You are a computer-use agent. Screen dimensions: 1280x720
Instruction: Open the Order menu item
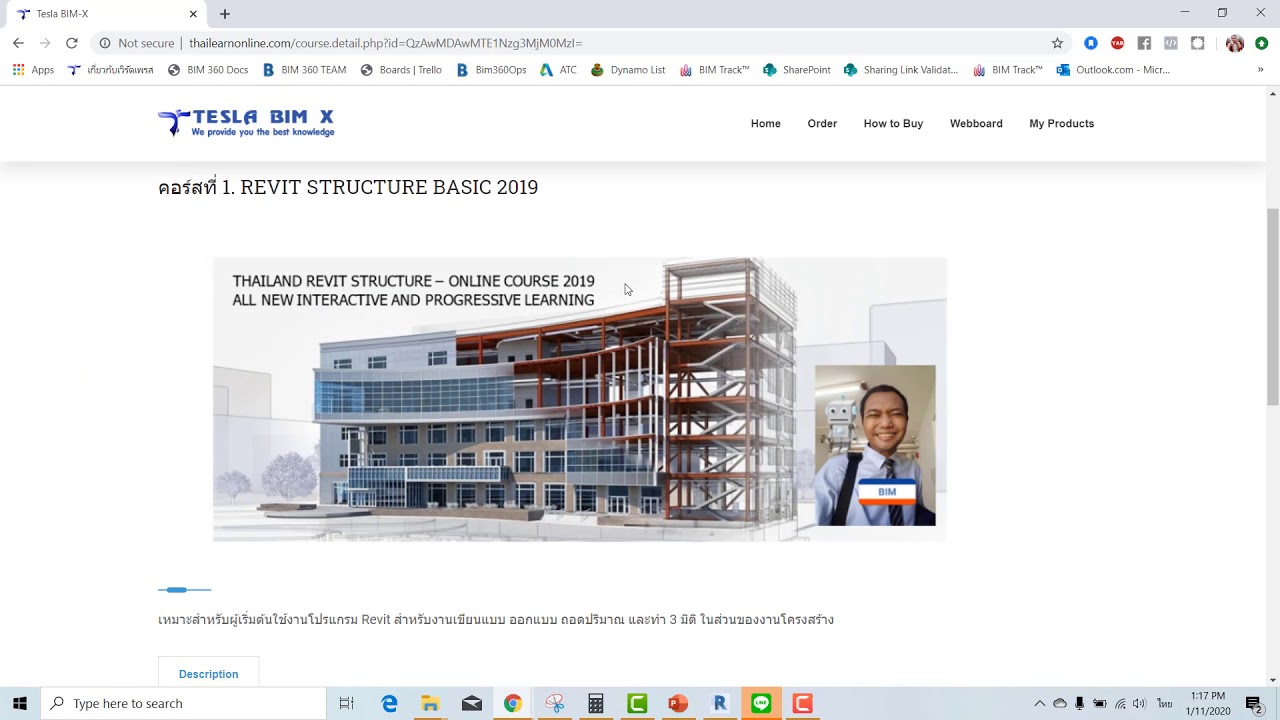point(822,124)
